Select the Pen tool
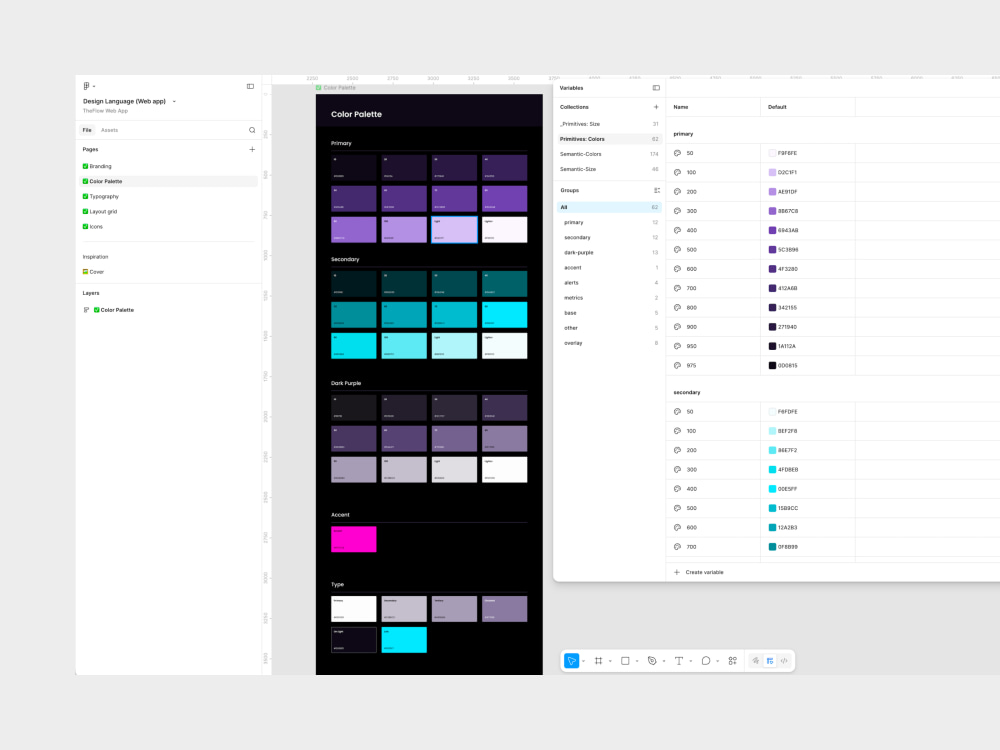Screen dimensions: 1000x750 (x=652, y=661)
